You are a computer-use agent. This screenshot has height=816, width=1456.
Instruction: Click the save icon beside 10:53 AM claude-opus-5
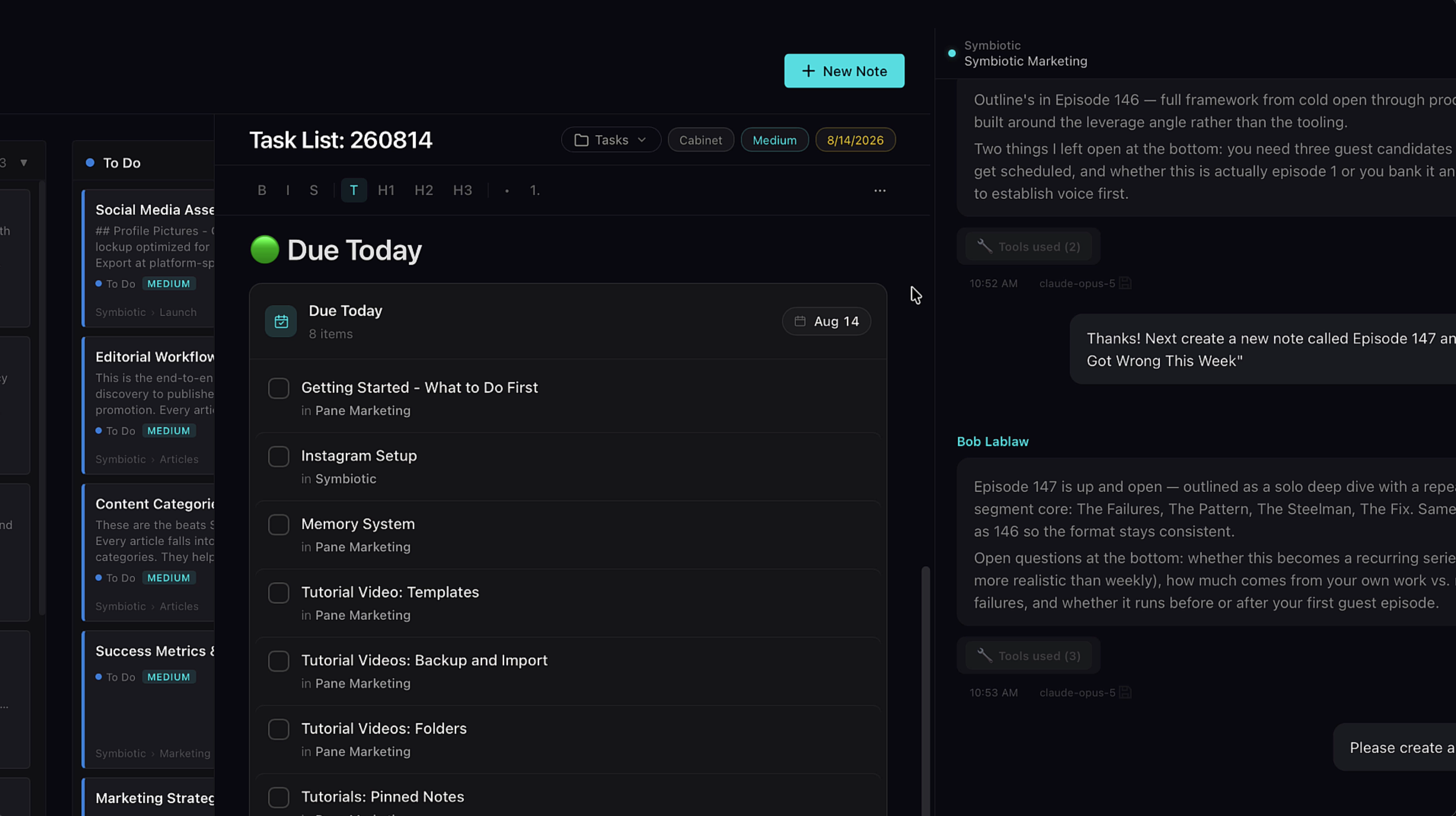1125,692
